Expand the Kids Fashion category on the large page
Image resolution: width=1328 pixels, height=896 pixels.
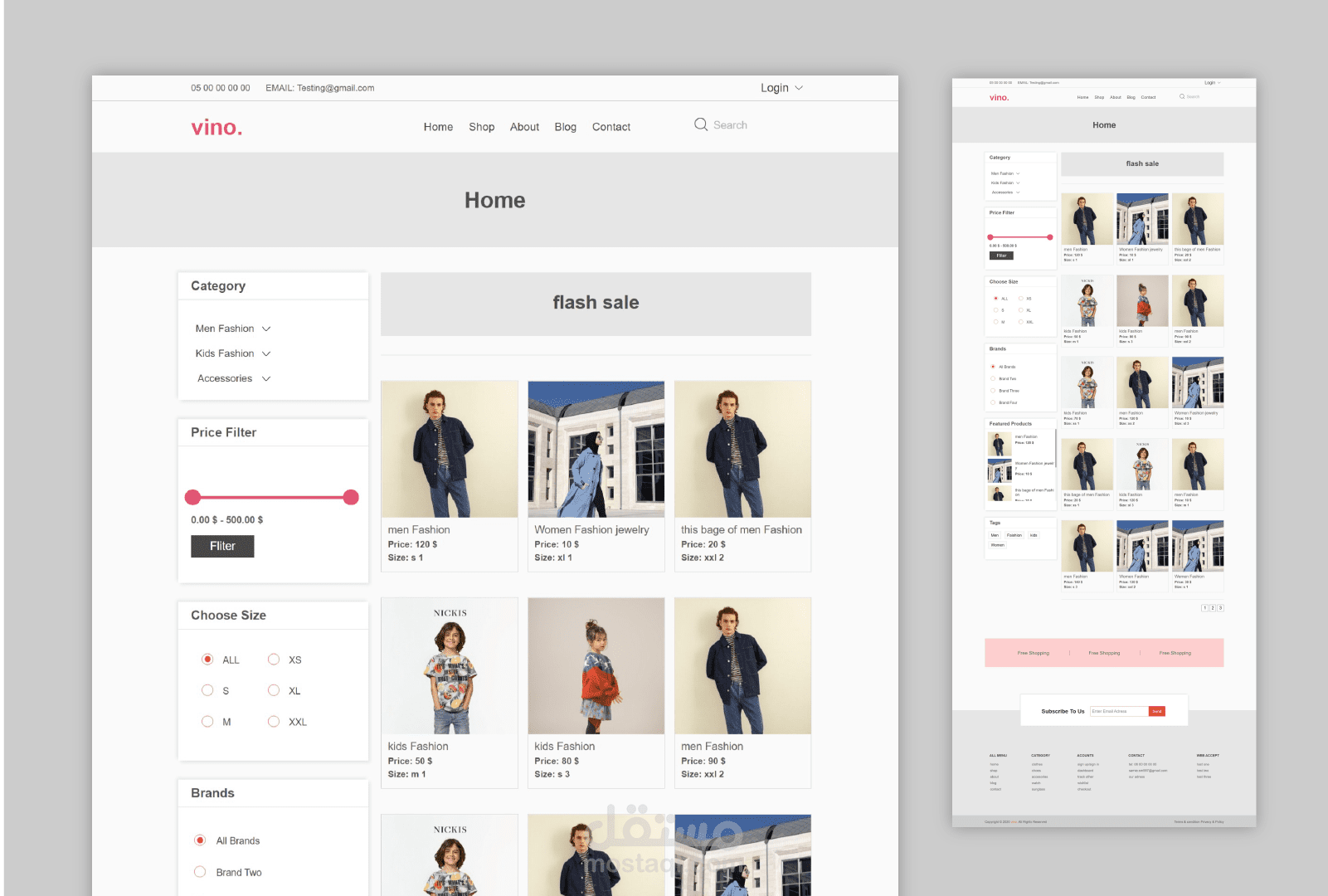233,353
